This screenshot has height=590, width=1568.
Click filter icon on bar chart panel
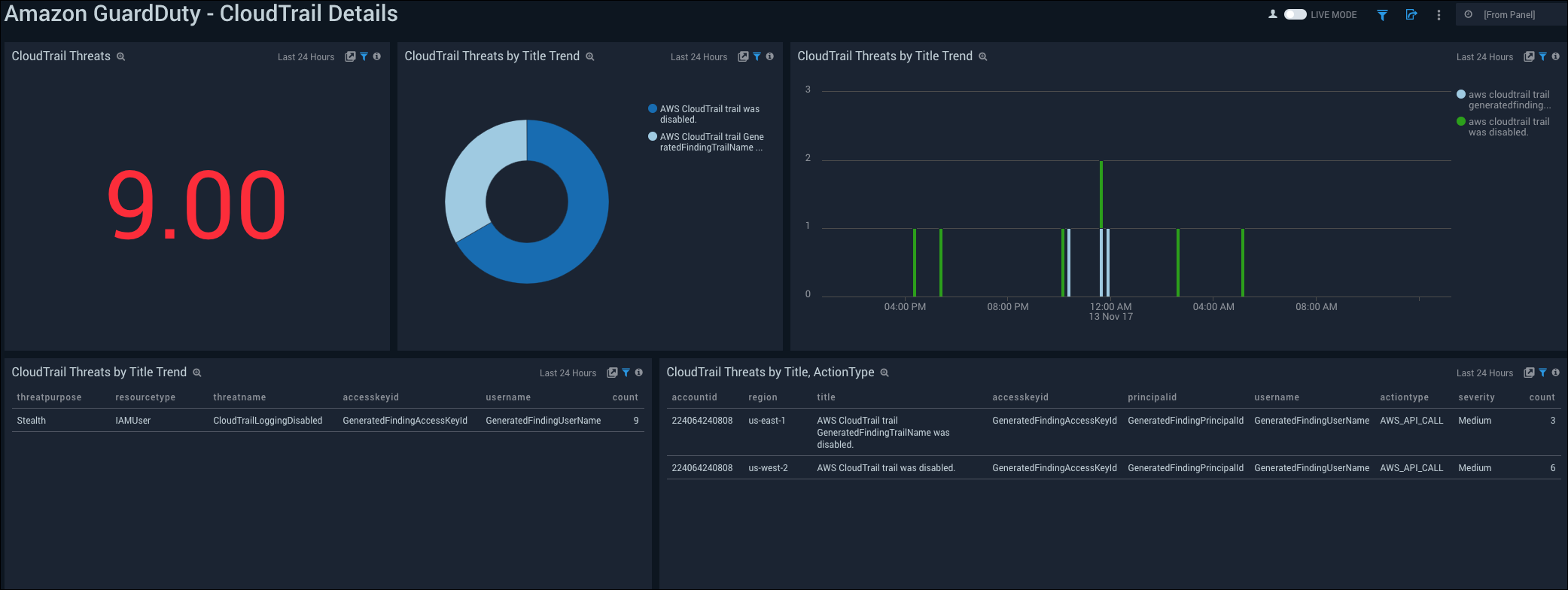[1542, 56]
